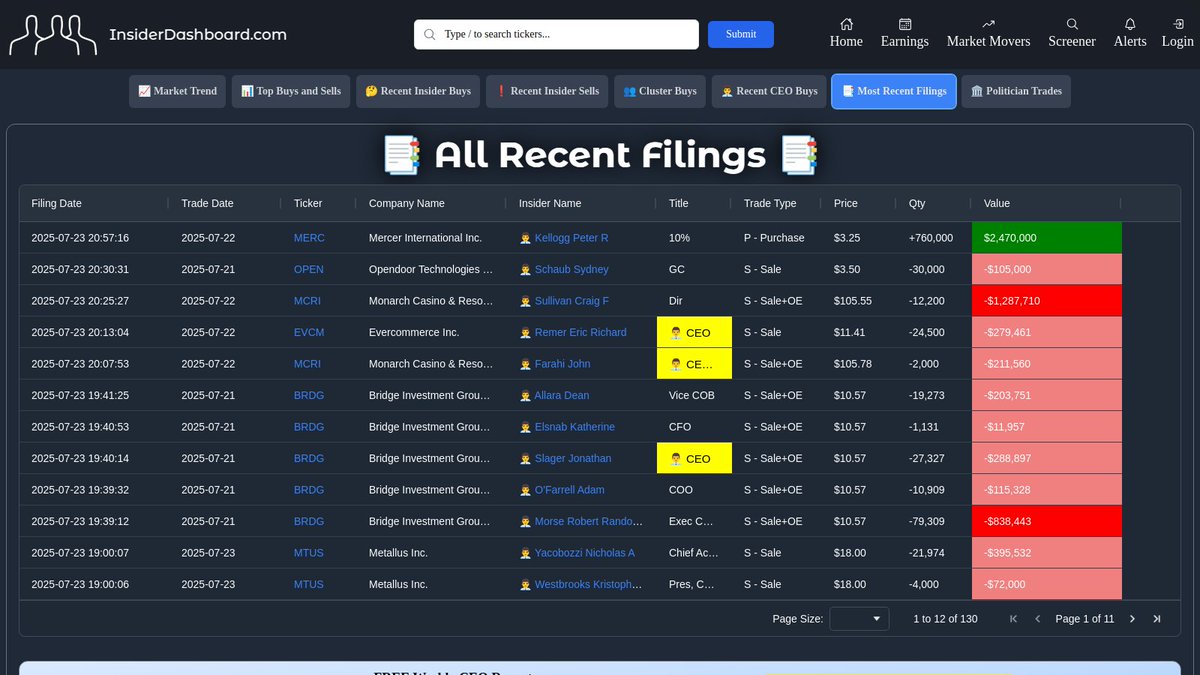This screenshot has height=675, width=1200.
Task: Open insider Schaub Sydney link
Action: pyautogui.click(x=571, y=269)
